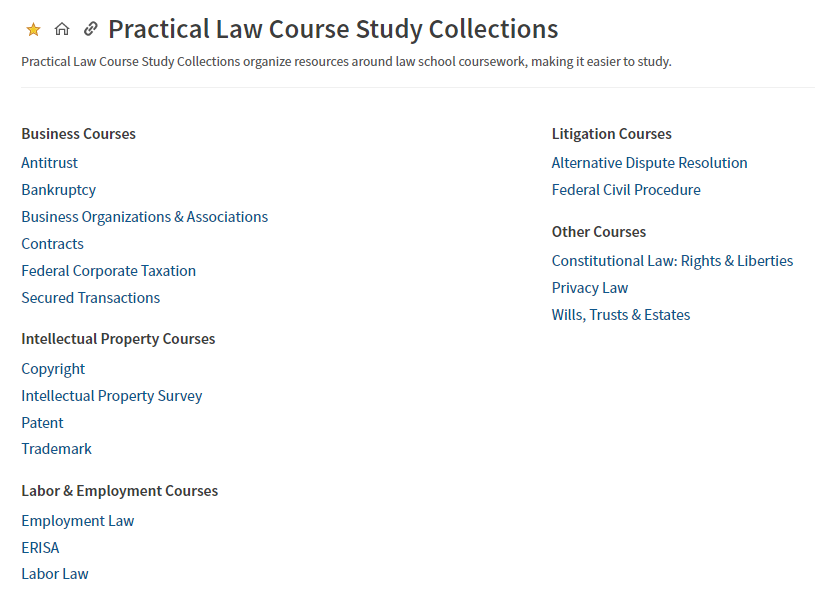Click the gold favorite star icon
Viewport: 815px width, 612px height.
point(33,30)
